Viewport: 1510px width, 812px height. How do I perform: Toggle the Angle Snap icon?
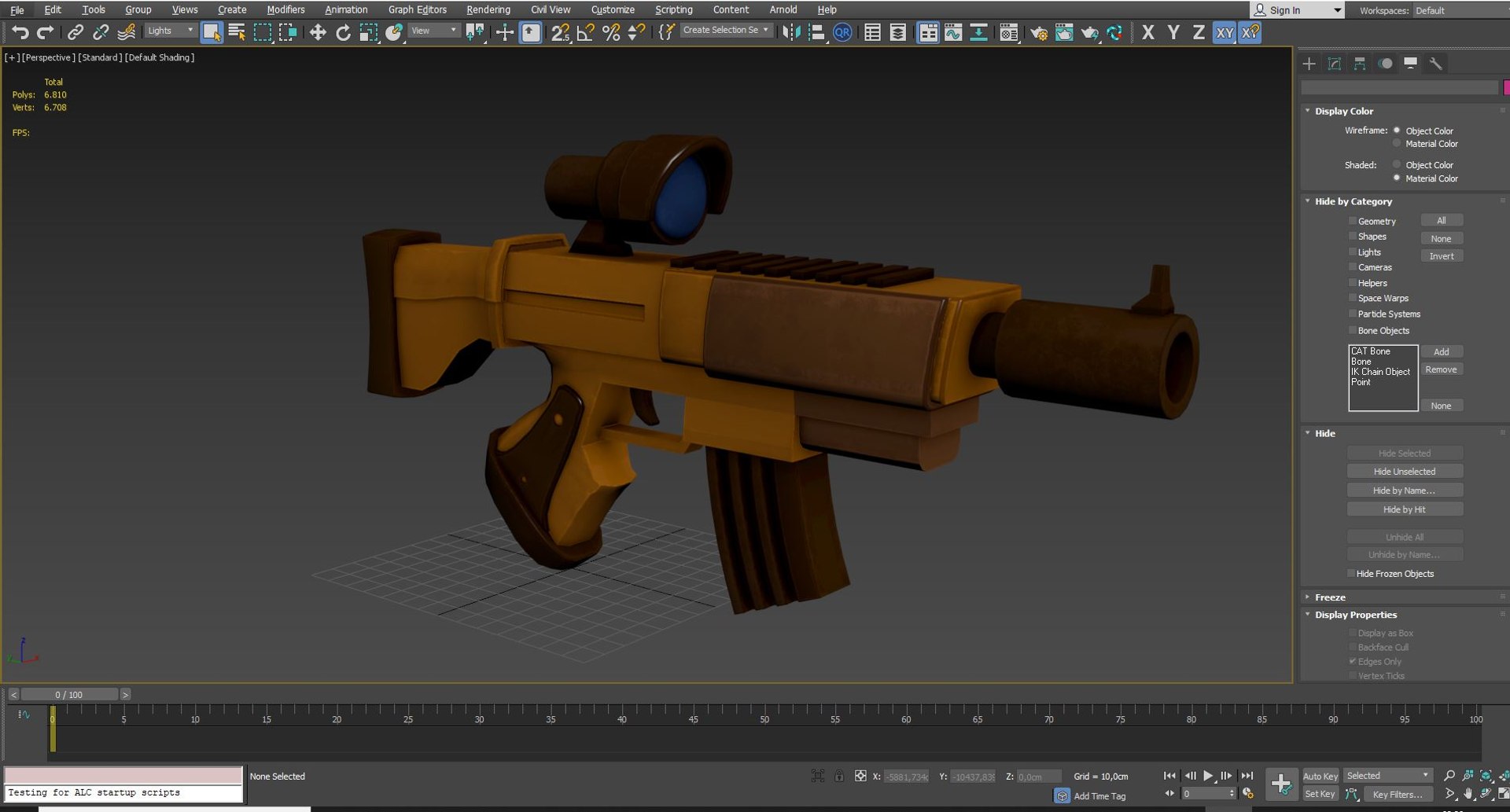(586, 32)
